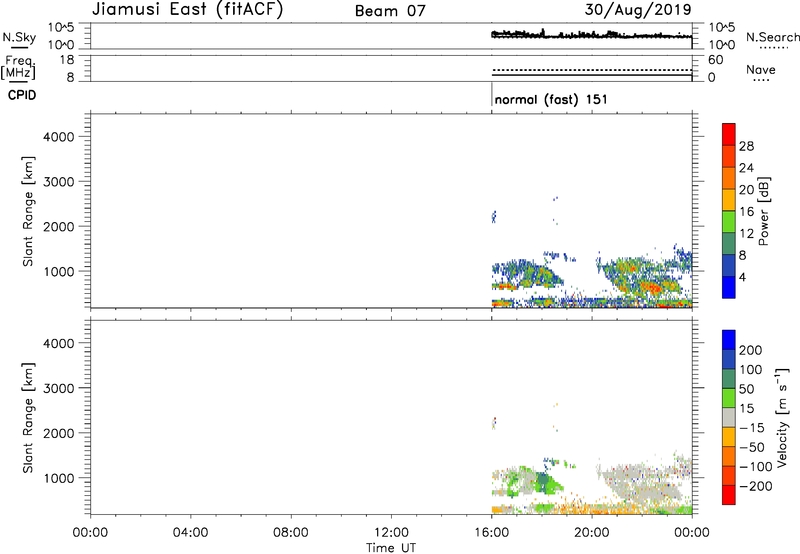Click the dark green velocity patch near 18:00
The width and height of the screenshot is (800, 554).
coord(545,482)
